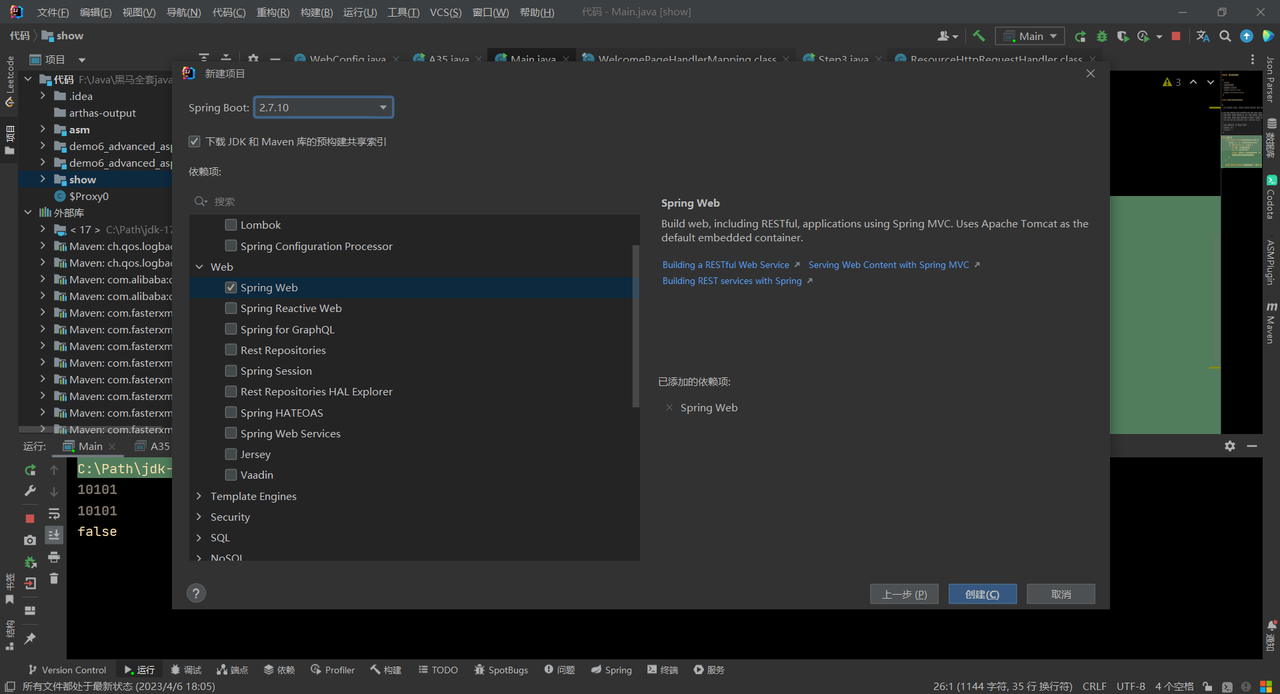Check the Vaadin dependency

pos(231,475)
